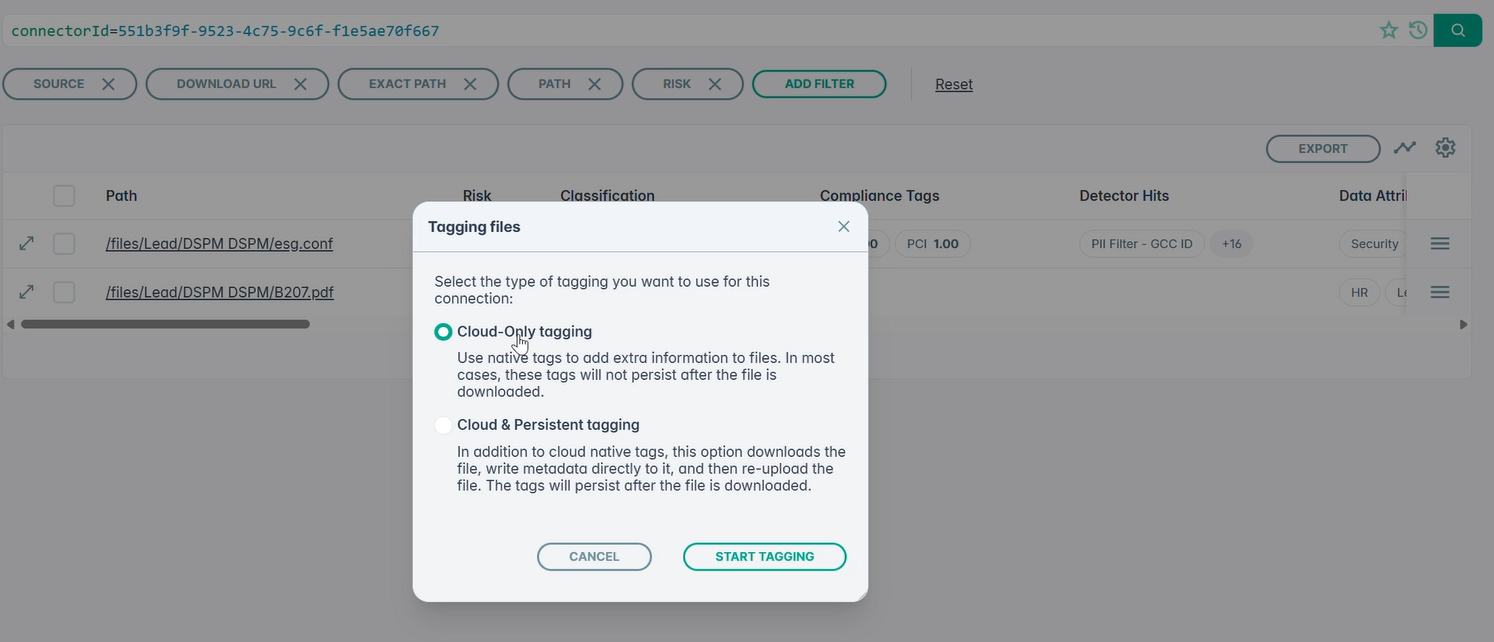The image size is (1494, 642).
Task: Open table settings gear icon
Action: pos(1445,148)
